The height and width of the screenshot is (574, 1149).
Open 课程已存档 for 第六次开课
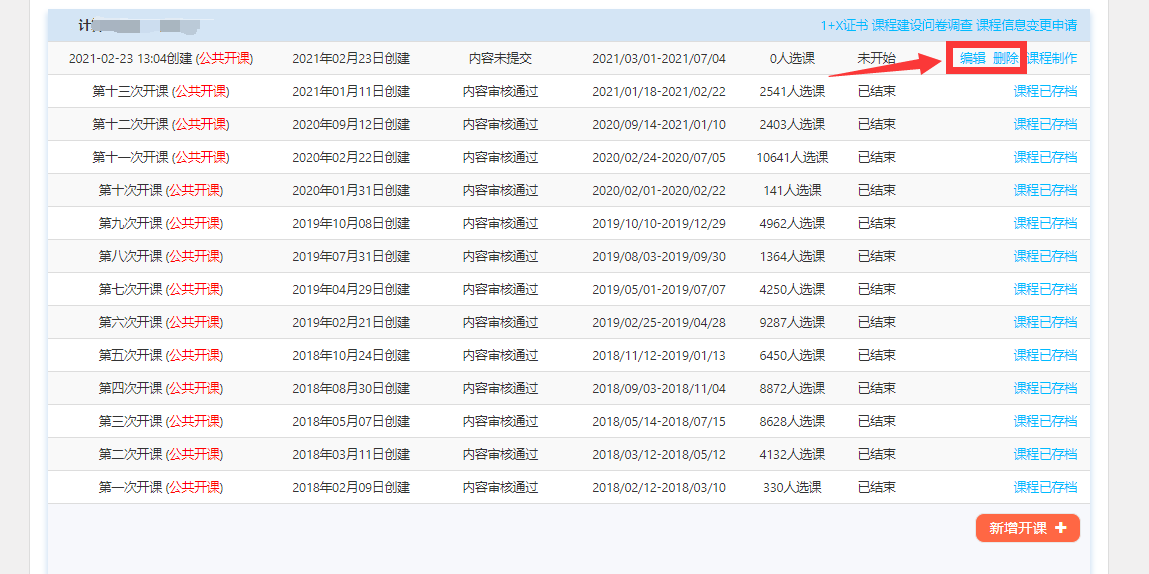coord(1046,323)
